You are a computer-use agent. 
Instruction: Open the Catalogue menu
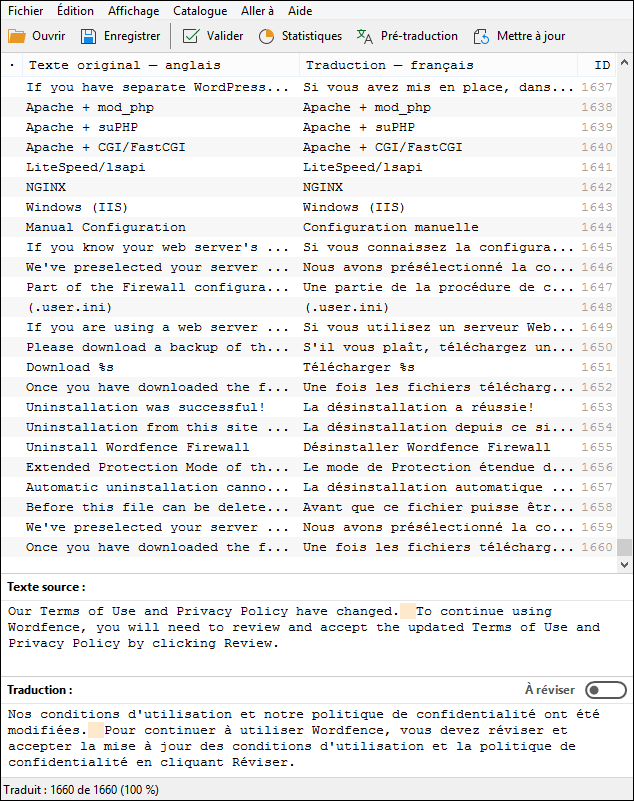point(200,11)
